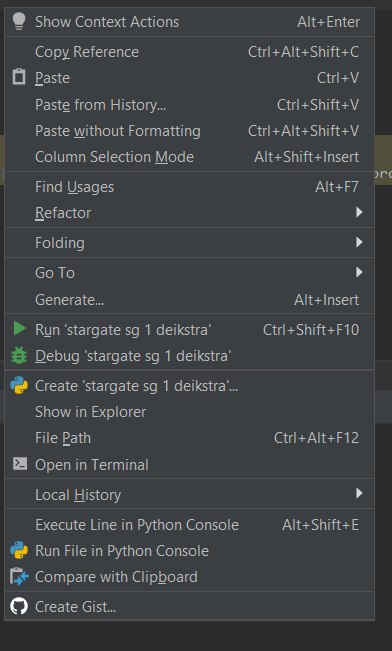Choose Find Usages
392x651 pixels.
[189, 187]
